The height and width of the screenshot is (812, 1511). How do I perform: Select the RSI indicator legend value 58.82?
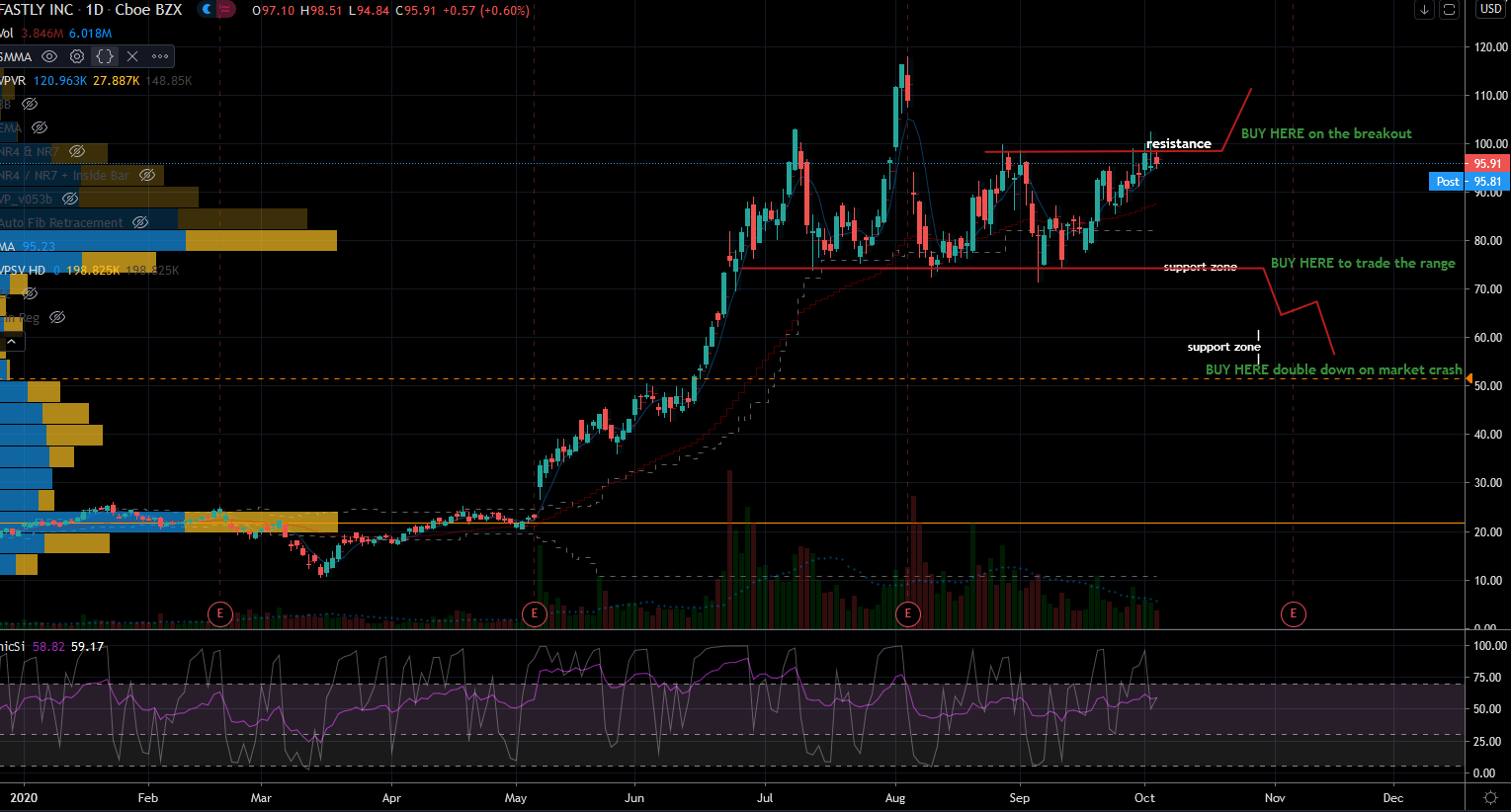click(48, 646)
